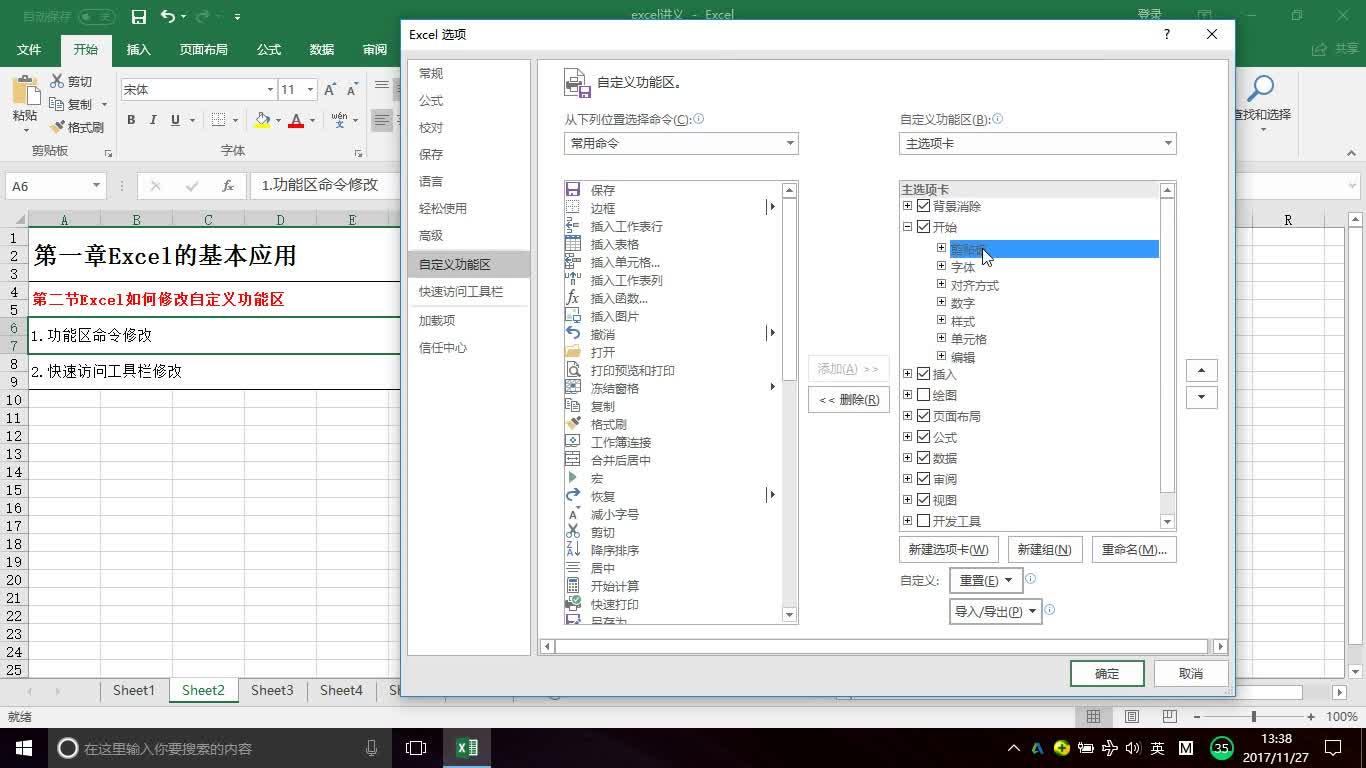Viewport: 1366px width, 768px height.
Task: Open the 常用命令 command source dropdown
Action: [x=681, y=143]
